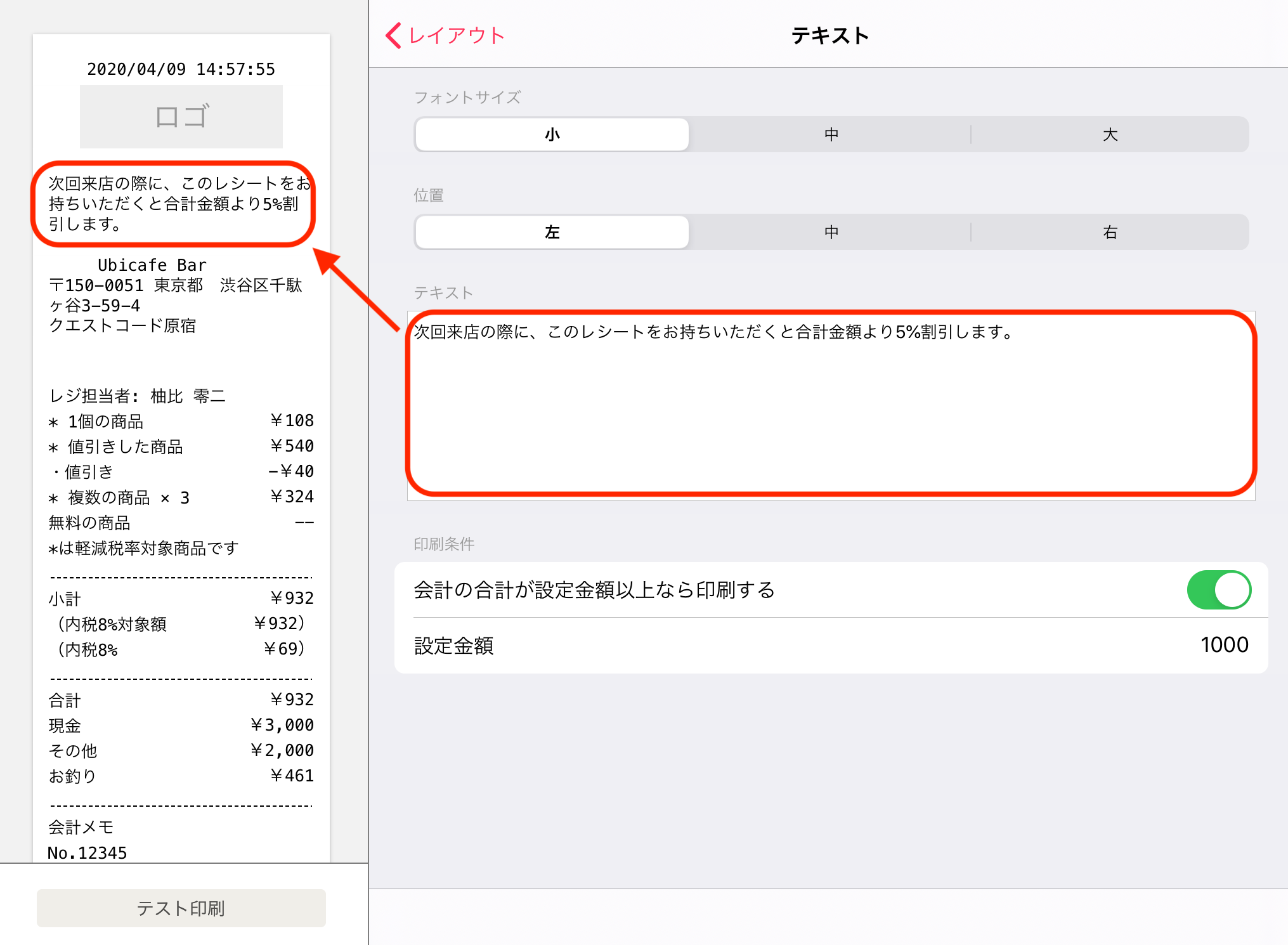Select small font size 小
The image size is (1288, 945).
pos(552,134)
